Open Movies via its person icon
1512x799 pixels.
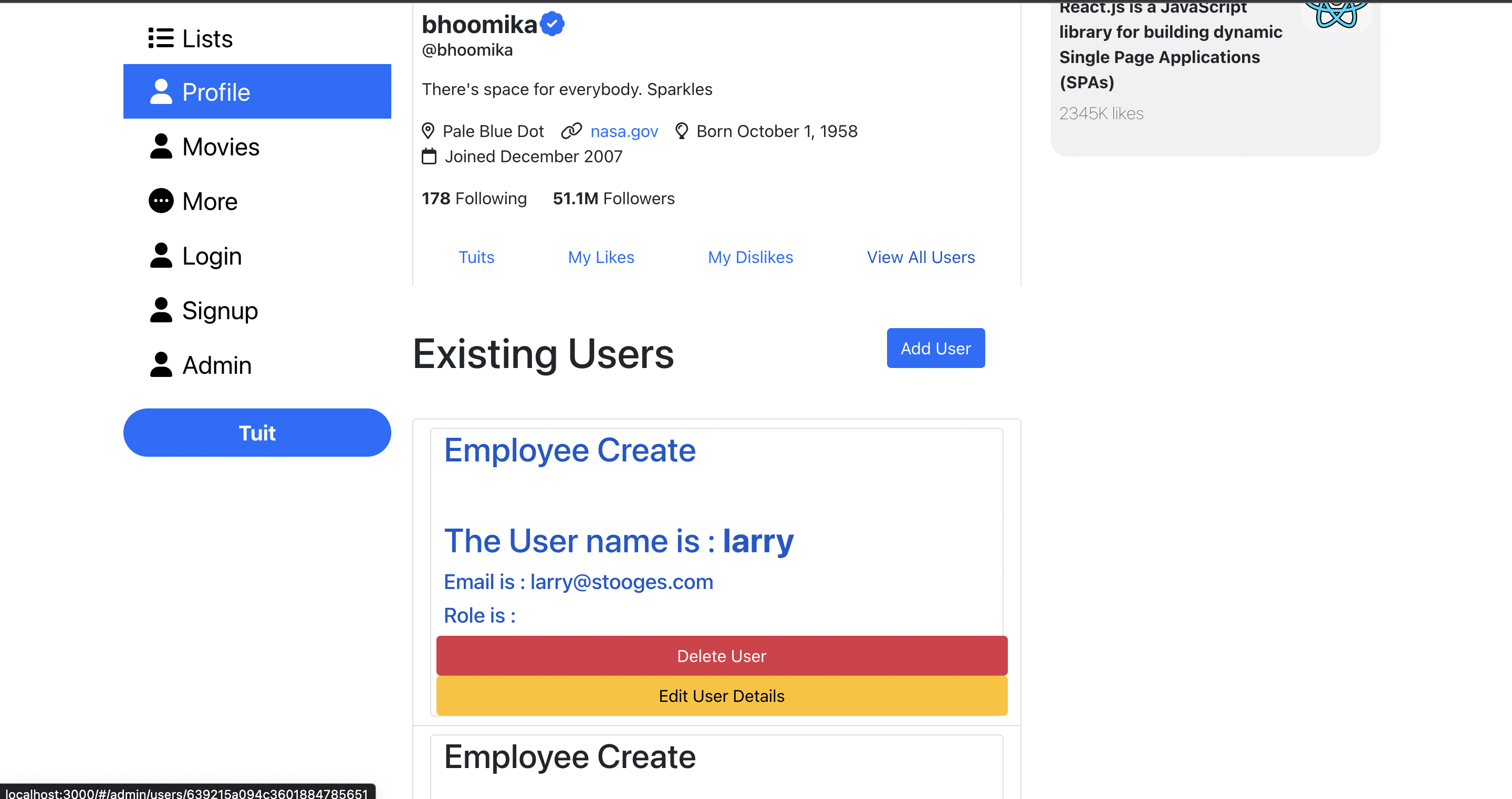161,146
